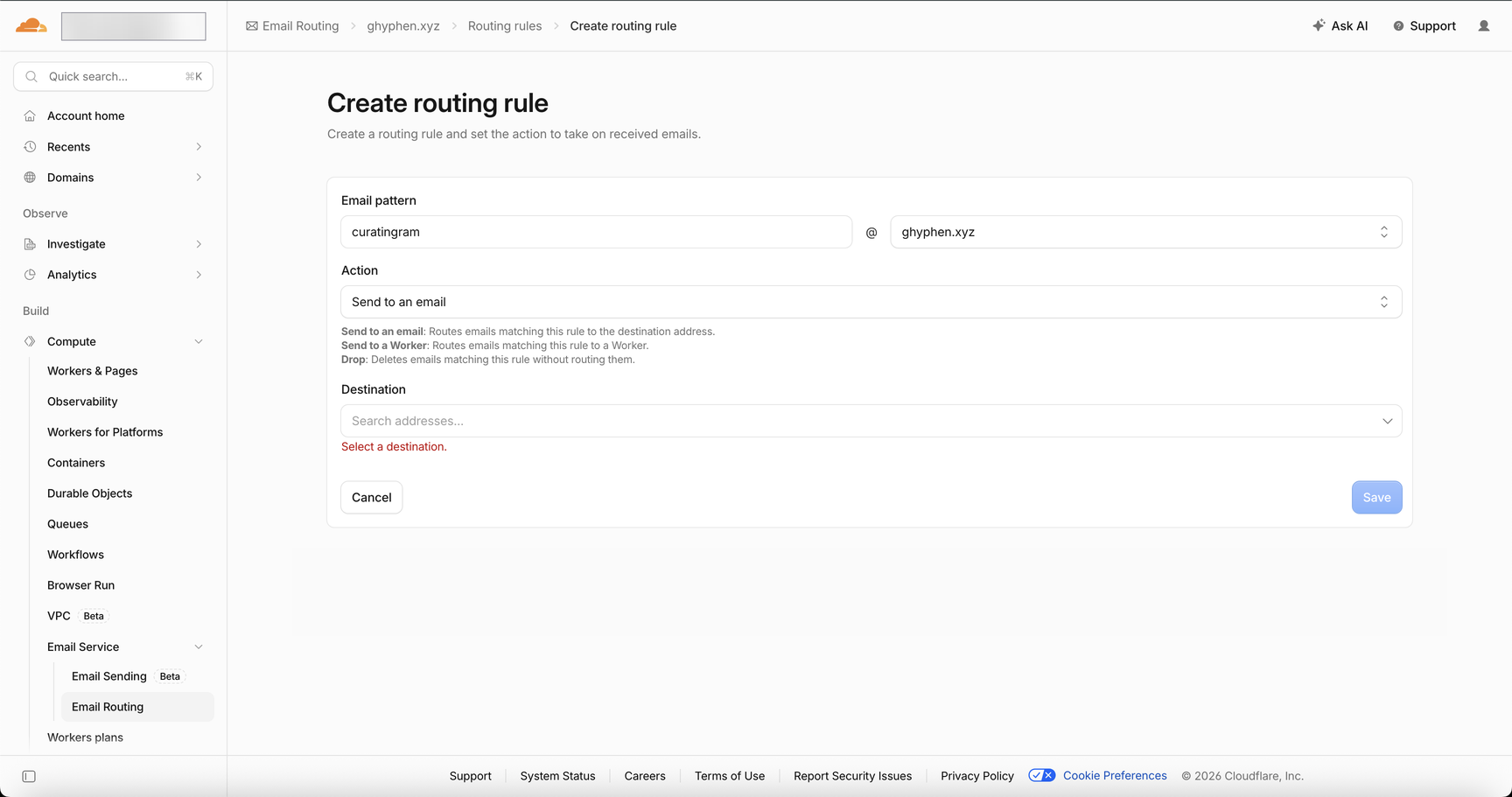Click the Recents clock icon
Image resolution: width=1512 pixels, height=797 pixels.
point(30,147)
